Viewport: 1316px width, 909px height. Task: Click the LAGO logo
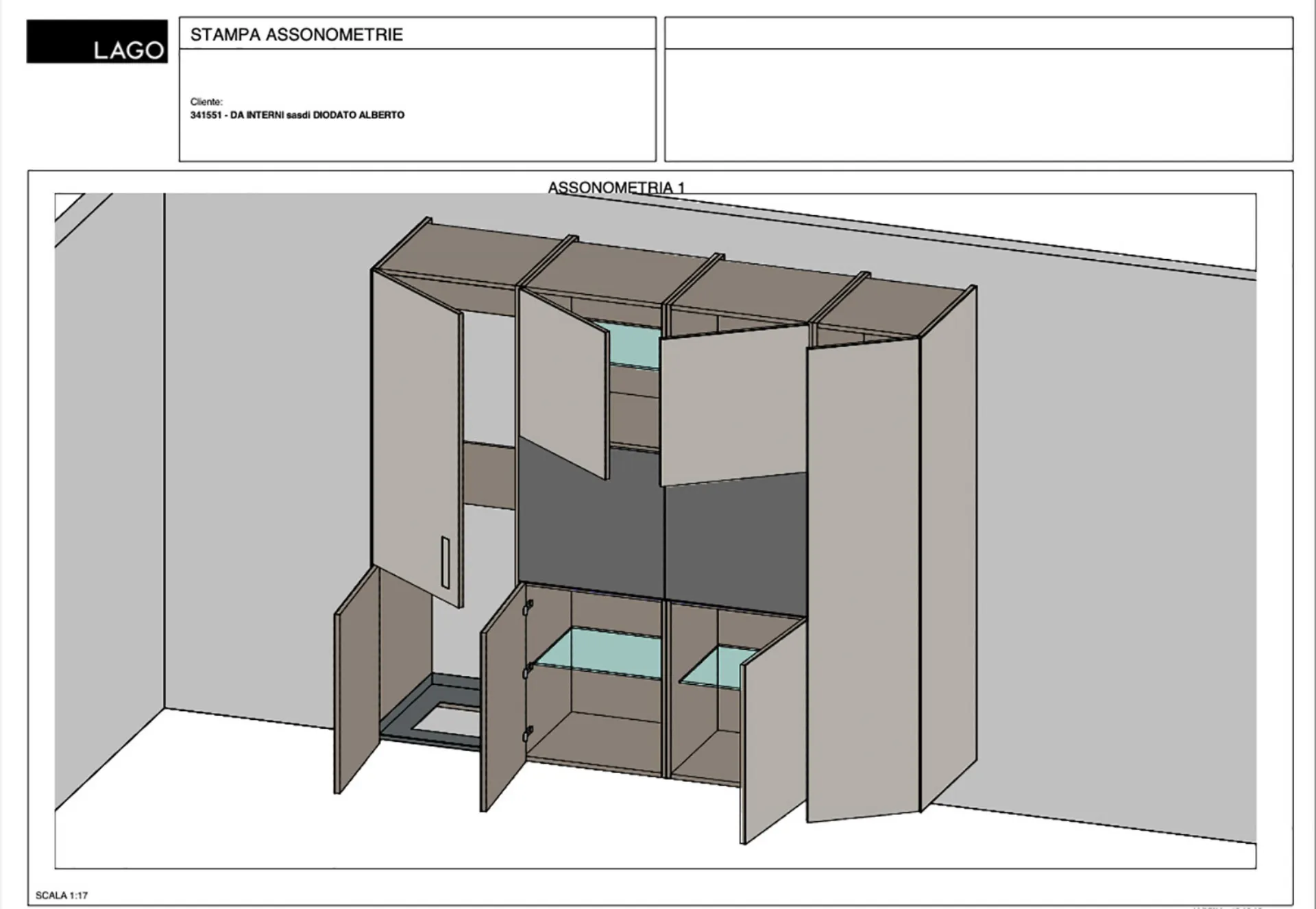point(97,41)
